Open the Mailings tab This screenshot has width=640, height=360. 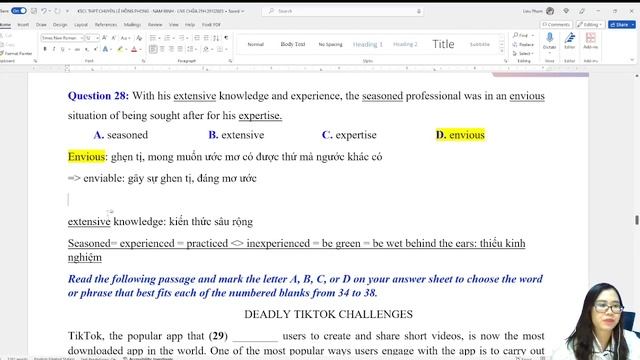point(132,24)
